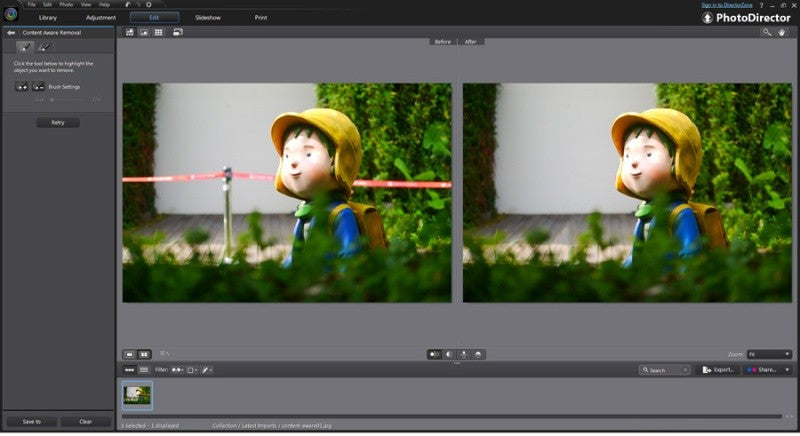Expand the Share dropdown arrow
The width and height of the screenshot is (800, 436).
click(x=787, y=370)
